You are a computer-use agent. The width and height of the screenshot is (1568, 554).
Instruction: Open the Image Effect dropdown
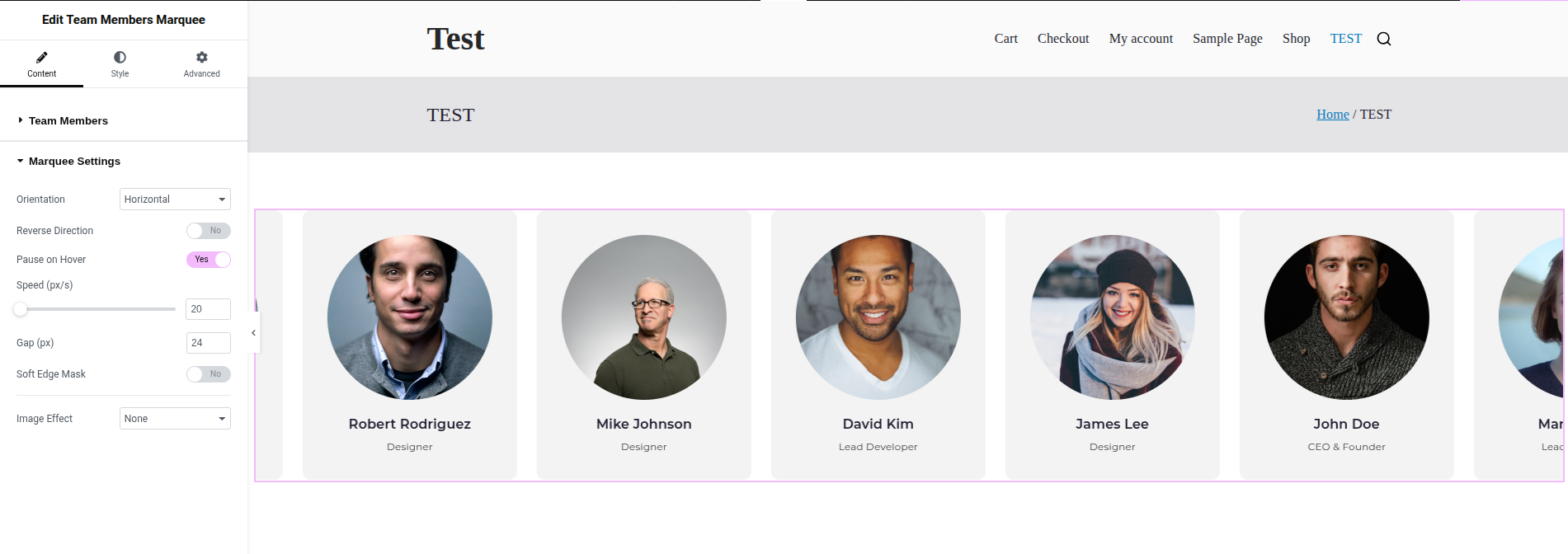click(174, 418)
